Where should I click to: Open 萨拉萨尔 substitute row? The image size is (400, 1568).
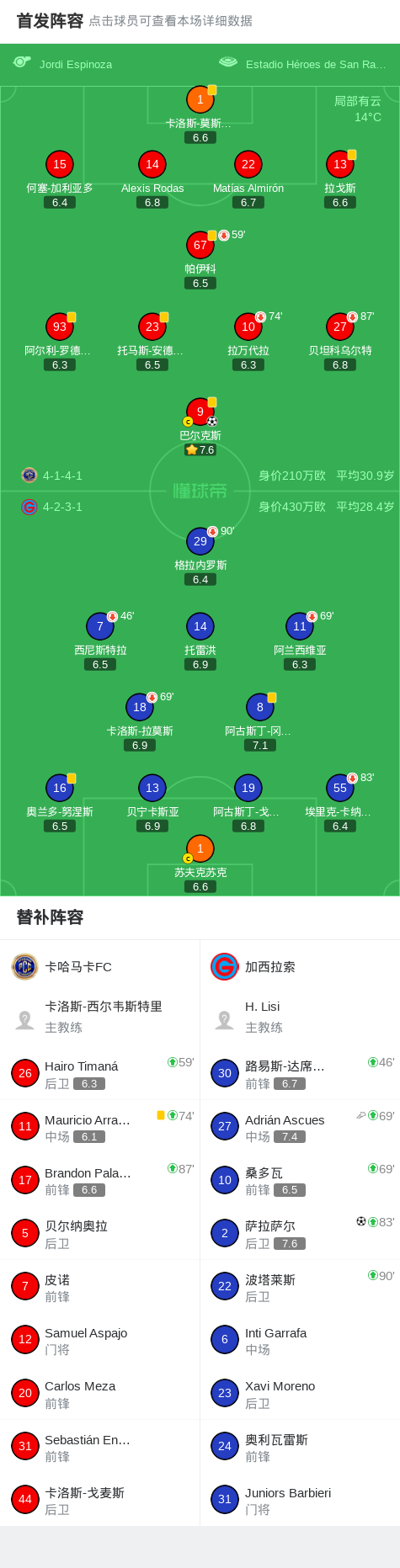[300, 1233]
